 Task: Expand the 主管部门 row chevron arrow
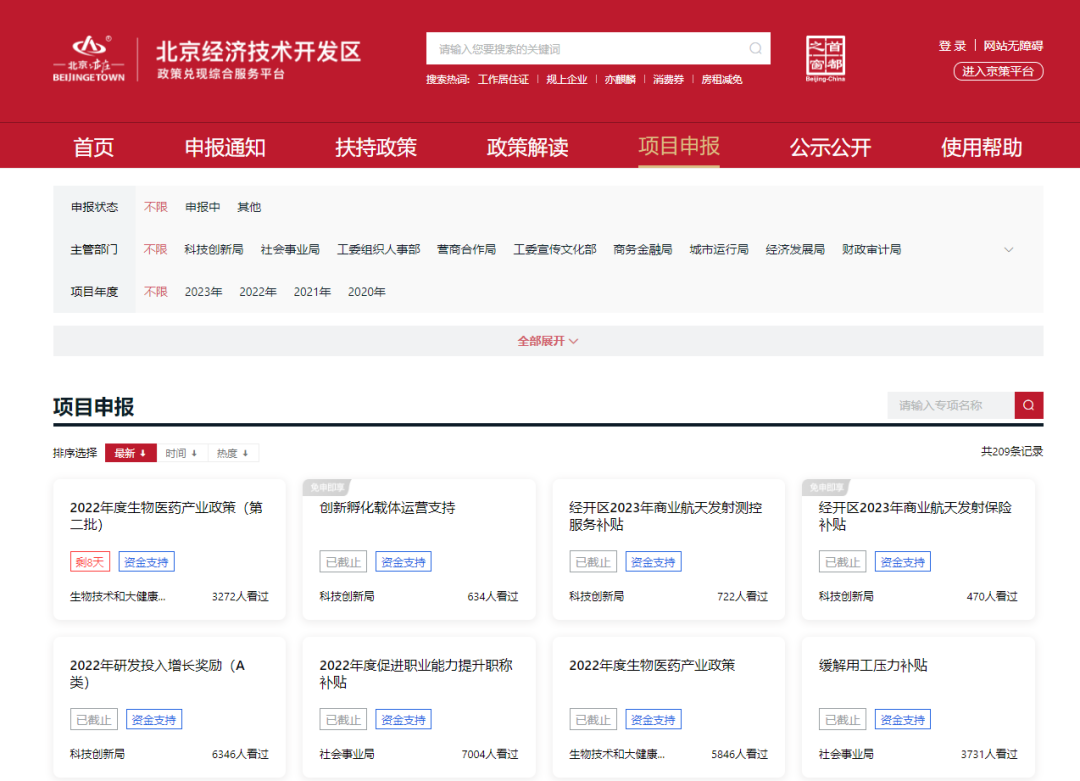(1008, 250)
